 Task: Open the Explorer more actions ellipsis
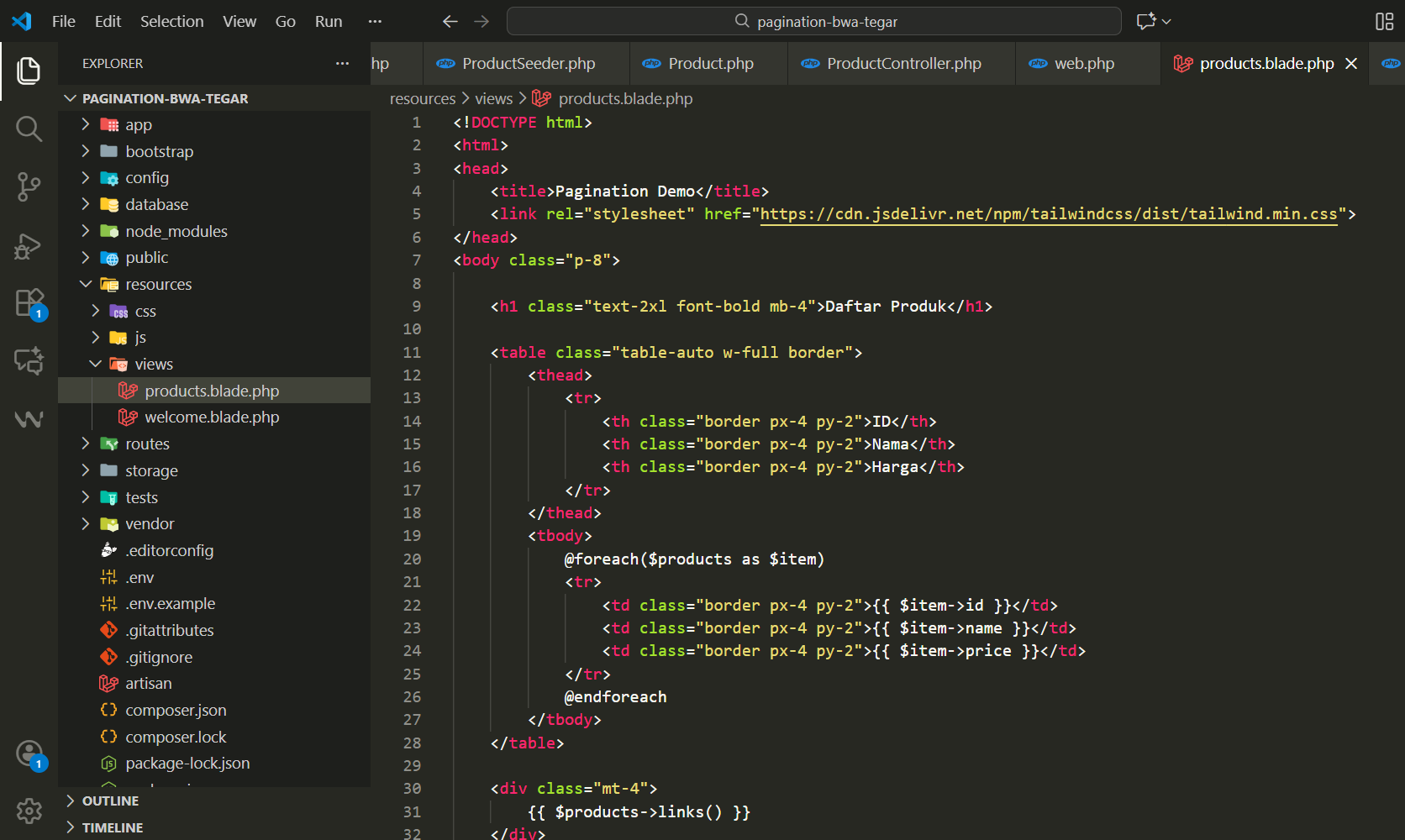coord(342,64)
